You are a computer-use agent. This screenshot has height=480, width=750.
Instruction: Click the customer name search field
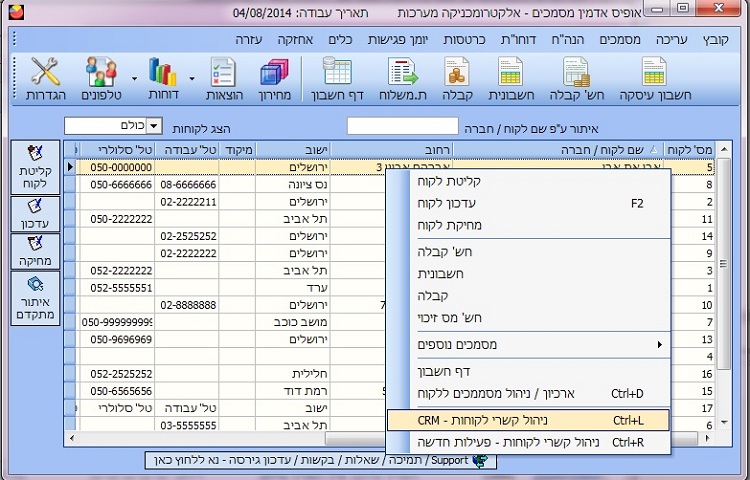[403, 126]
